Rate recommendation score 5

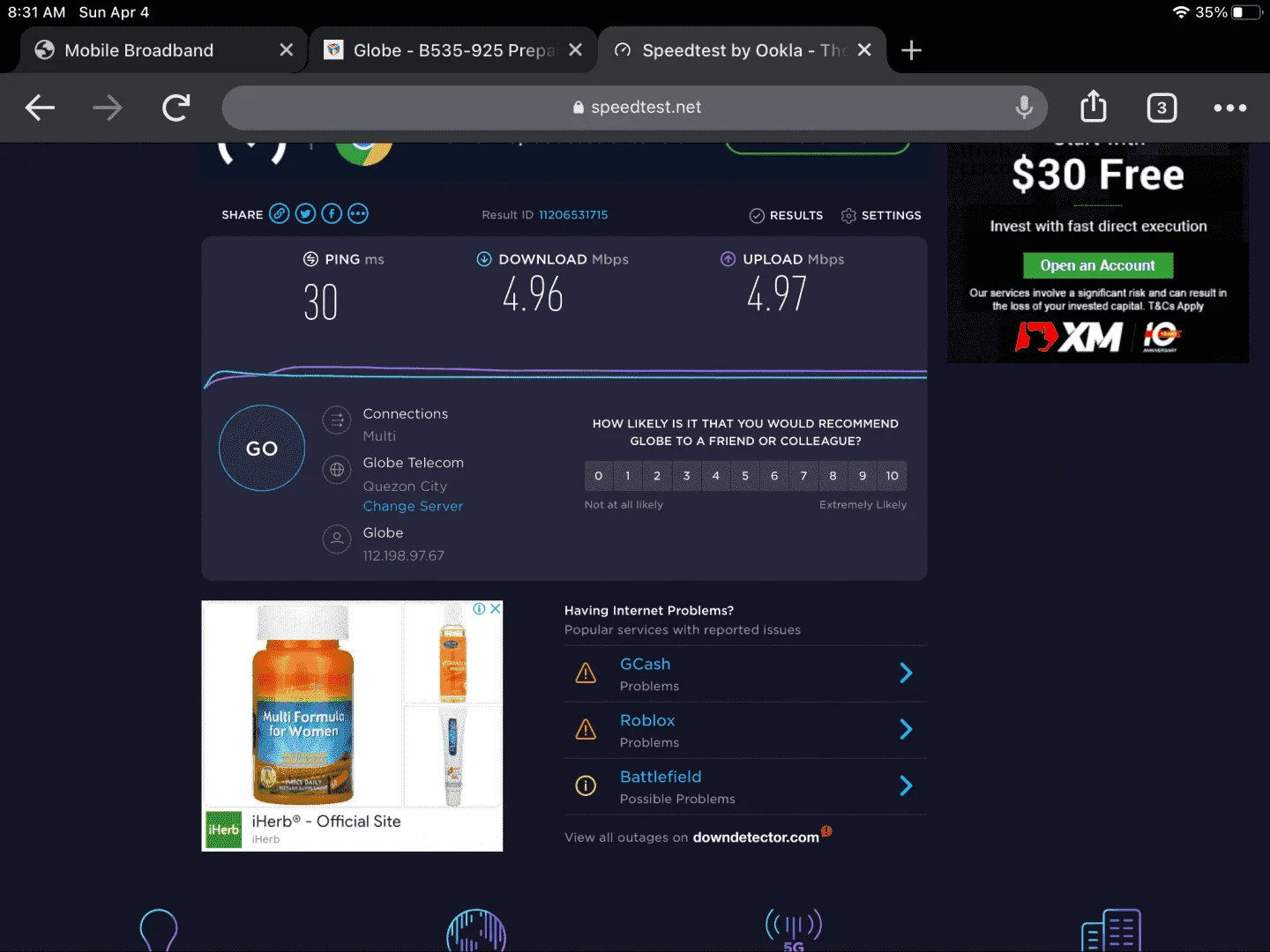click(745, 476)
